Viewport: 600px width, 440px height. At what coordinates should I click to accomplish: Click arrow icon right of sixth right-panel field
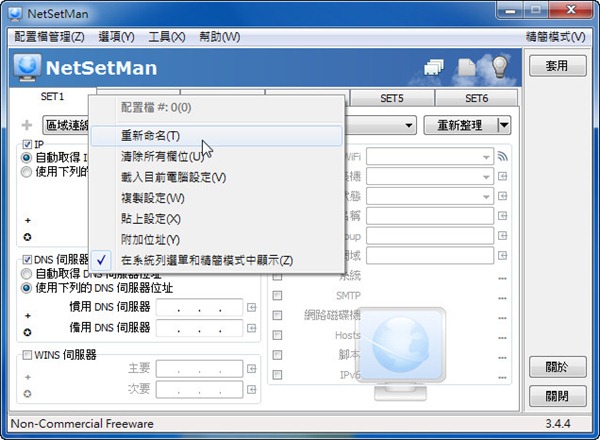[x=502, y=255]
